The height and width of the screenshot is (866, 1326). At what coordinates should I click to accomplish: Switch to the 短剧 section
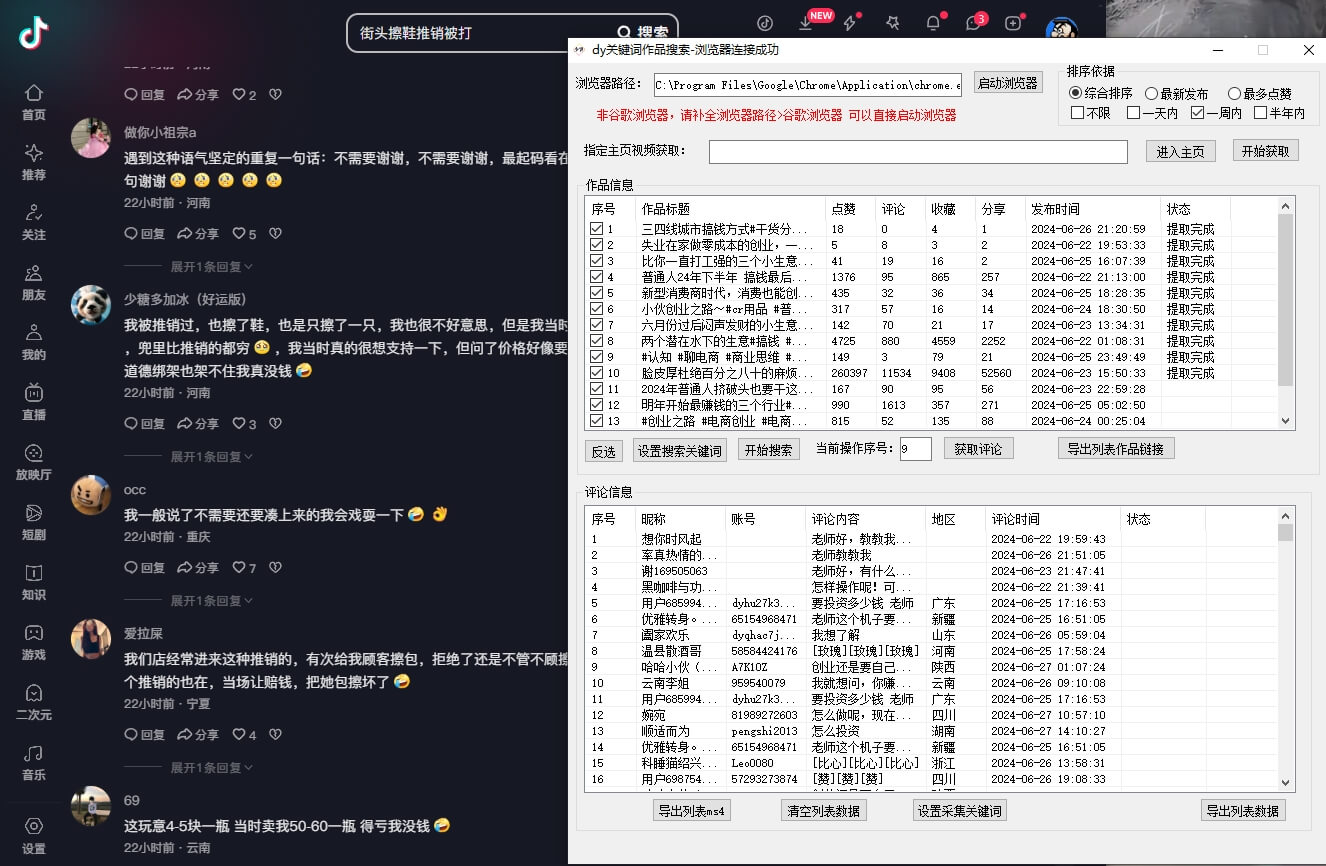pyautogui.click(x=33, y=522)
